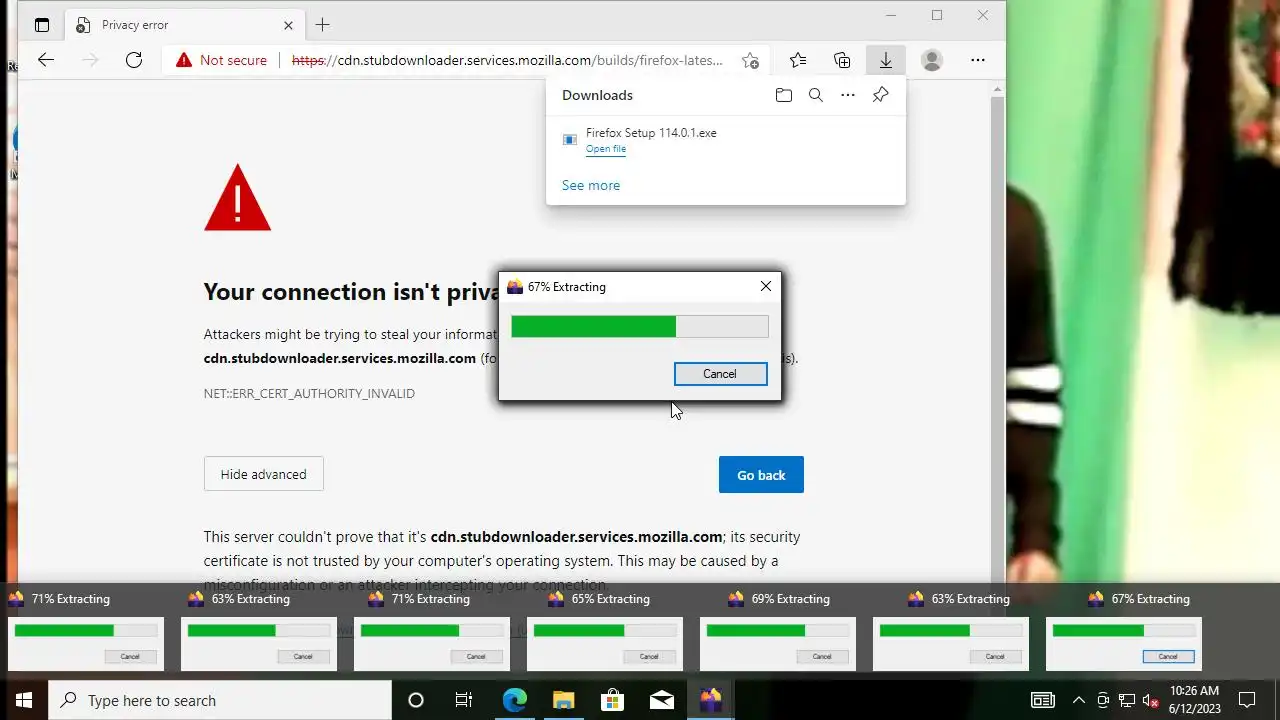Pin the Downloads panel
The image size is (1280, 720).
tap(880, 95)
